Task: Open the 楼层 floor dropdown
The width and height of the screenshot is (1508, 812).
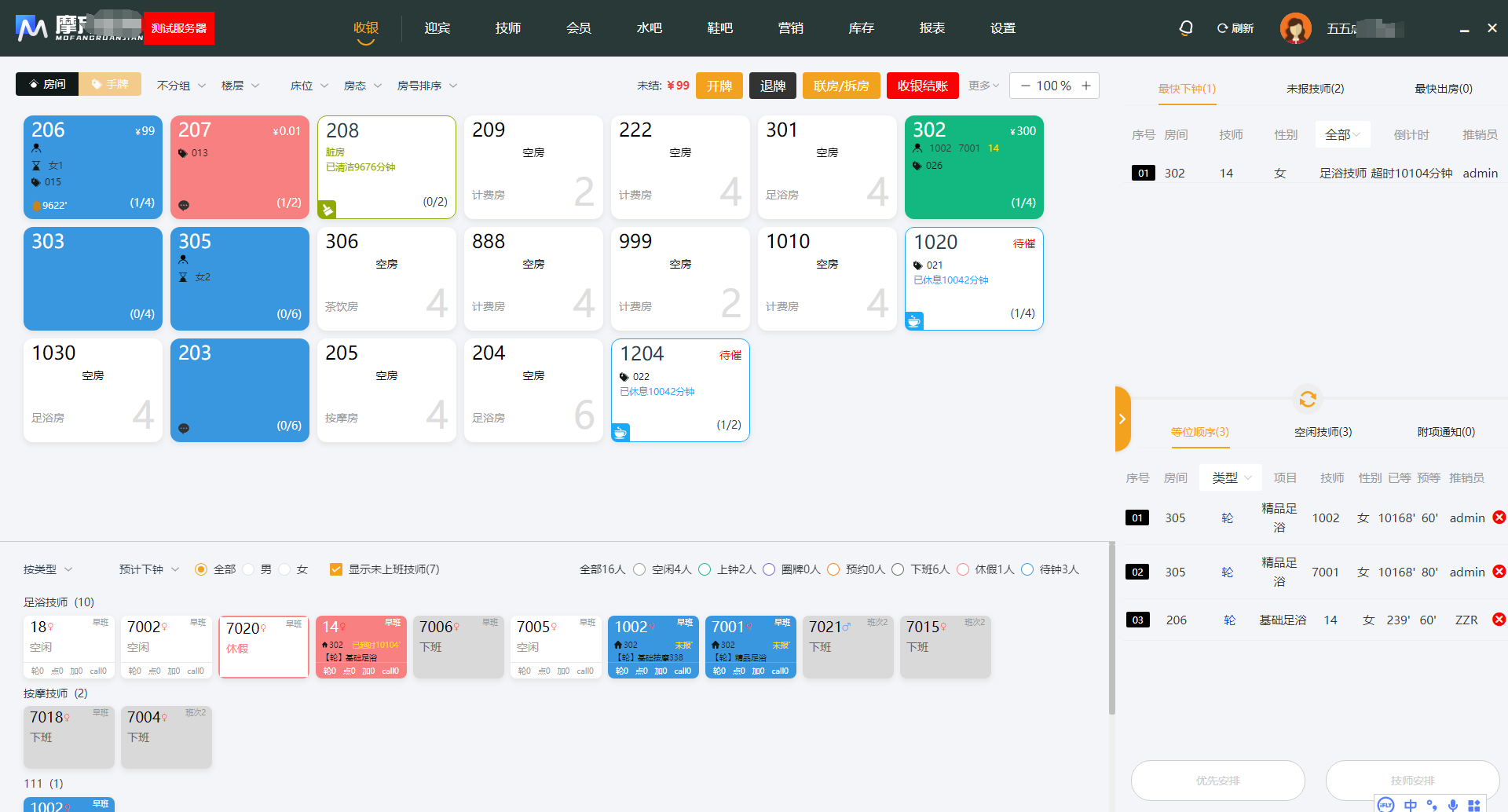Action: click(240, 86)
